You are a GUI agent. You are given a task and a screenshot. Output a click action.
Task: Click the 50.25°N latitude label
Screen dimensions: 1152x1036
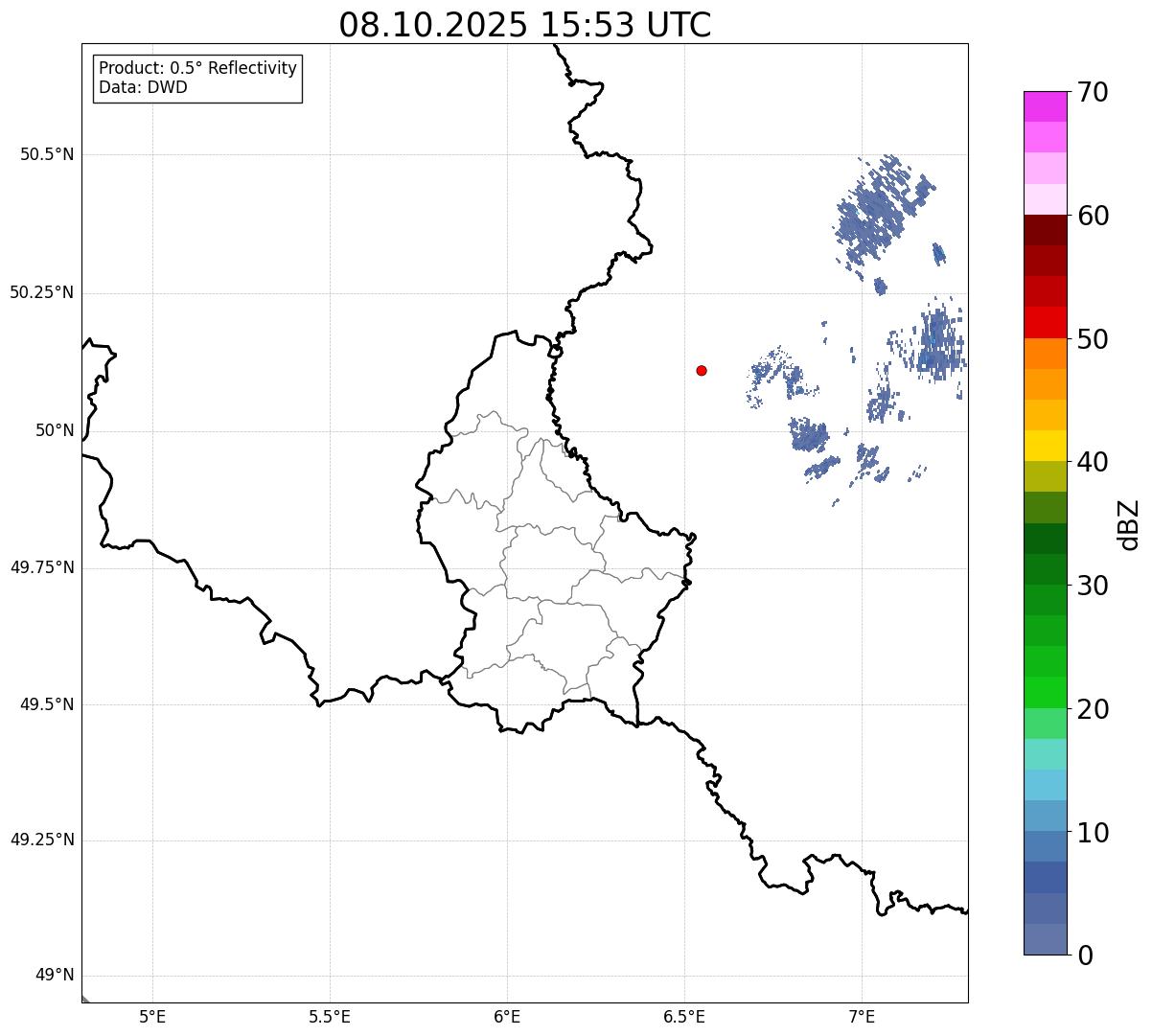[42, 292]
